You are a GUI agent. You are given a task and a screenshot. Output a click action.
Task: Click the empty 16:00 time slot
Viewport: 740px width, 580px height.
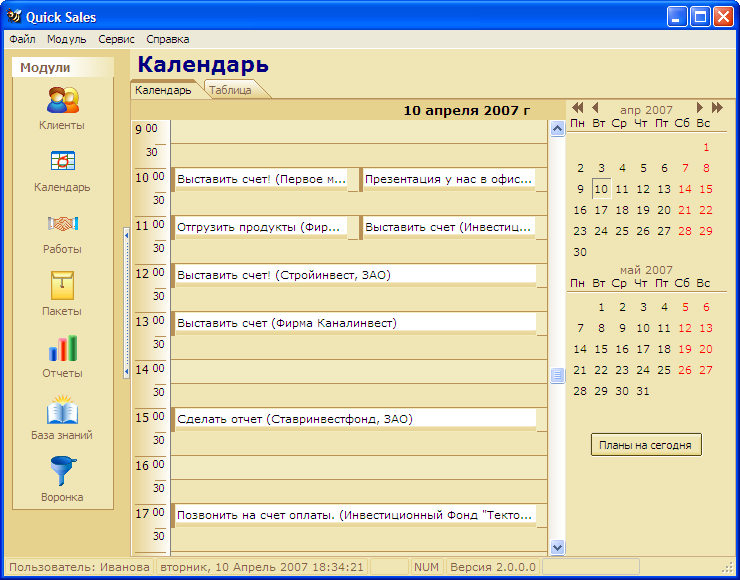359,468
